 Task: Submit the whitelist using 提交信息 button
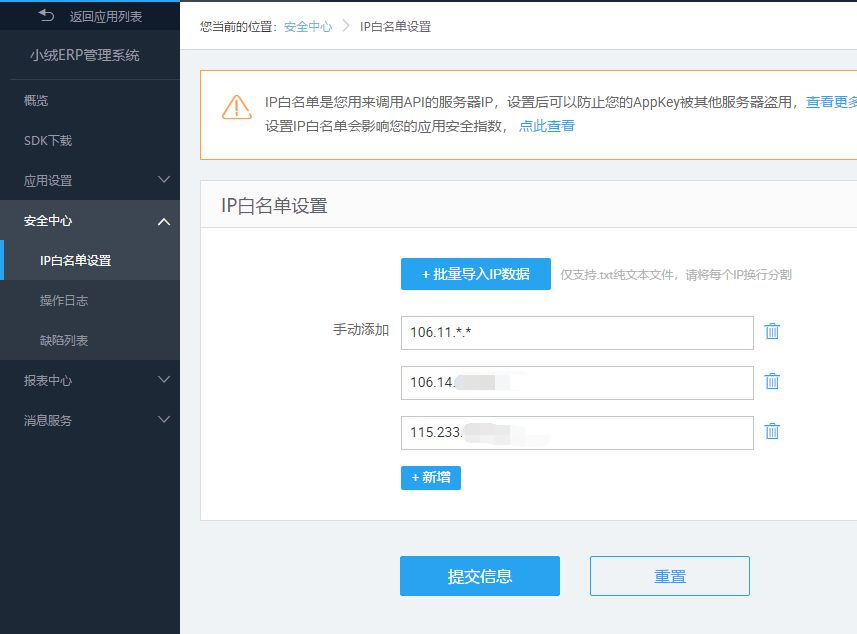pyautogui.click(x=479, y=575)
